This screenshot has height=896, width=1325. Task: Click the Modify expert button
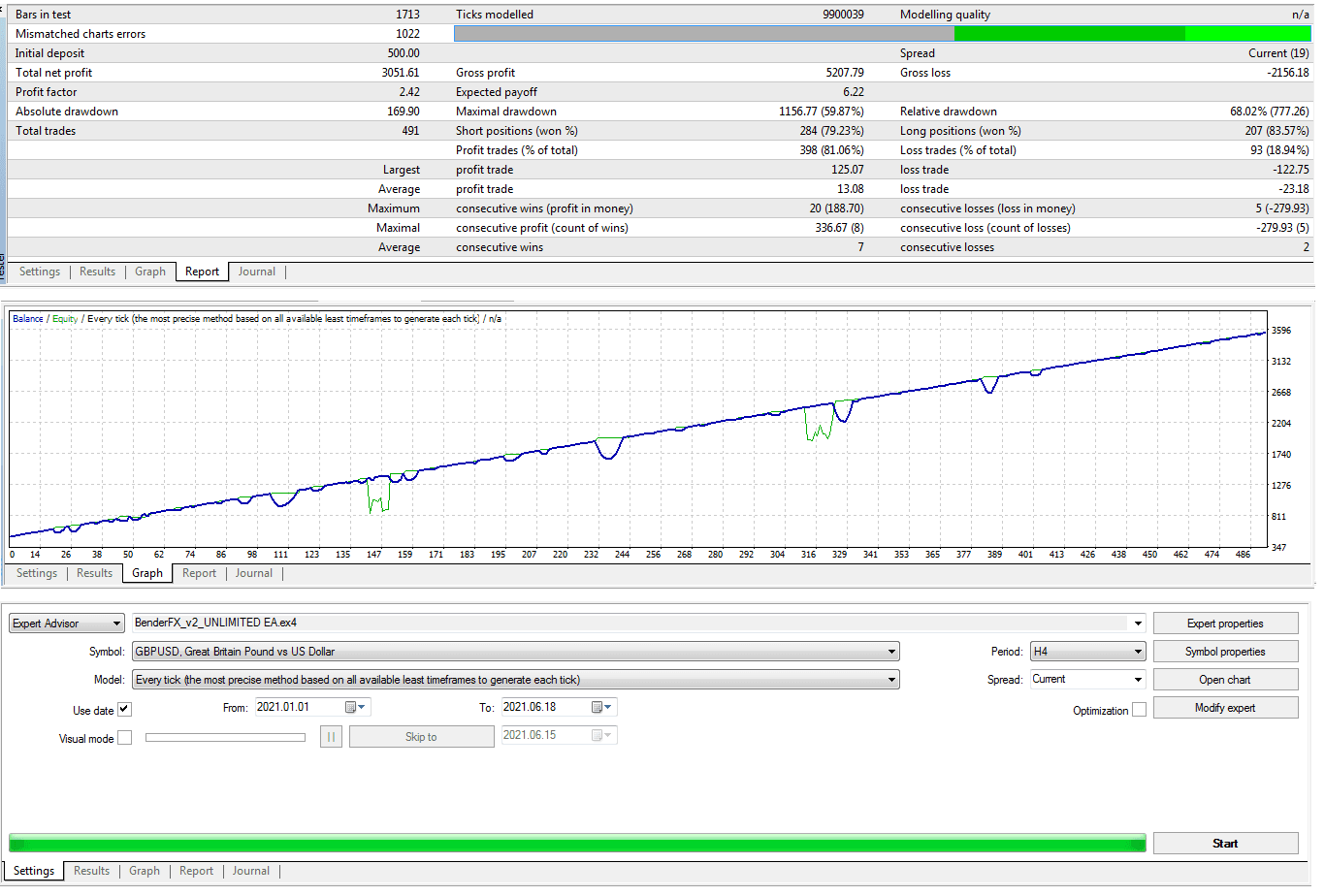1225,708
